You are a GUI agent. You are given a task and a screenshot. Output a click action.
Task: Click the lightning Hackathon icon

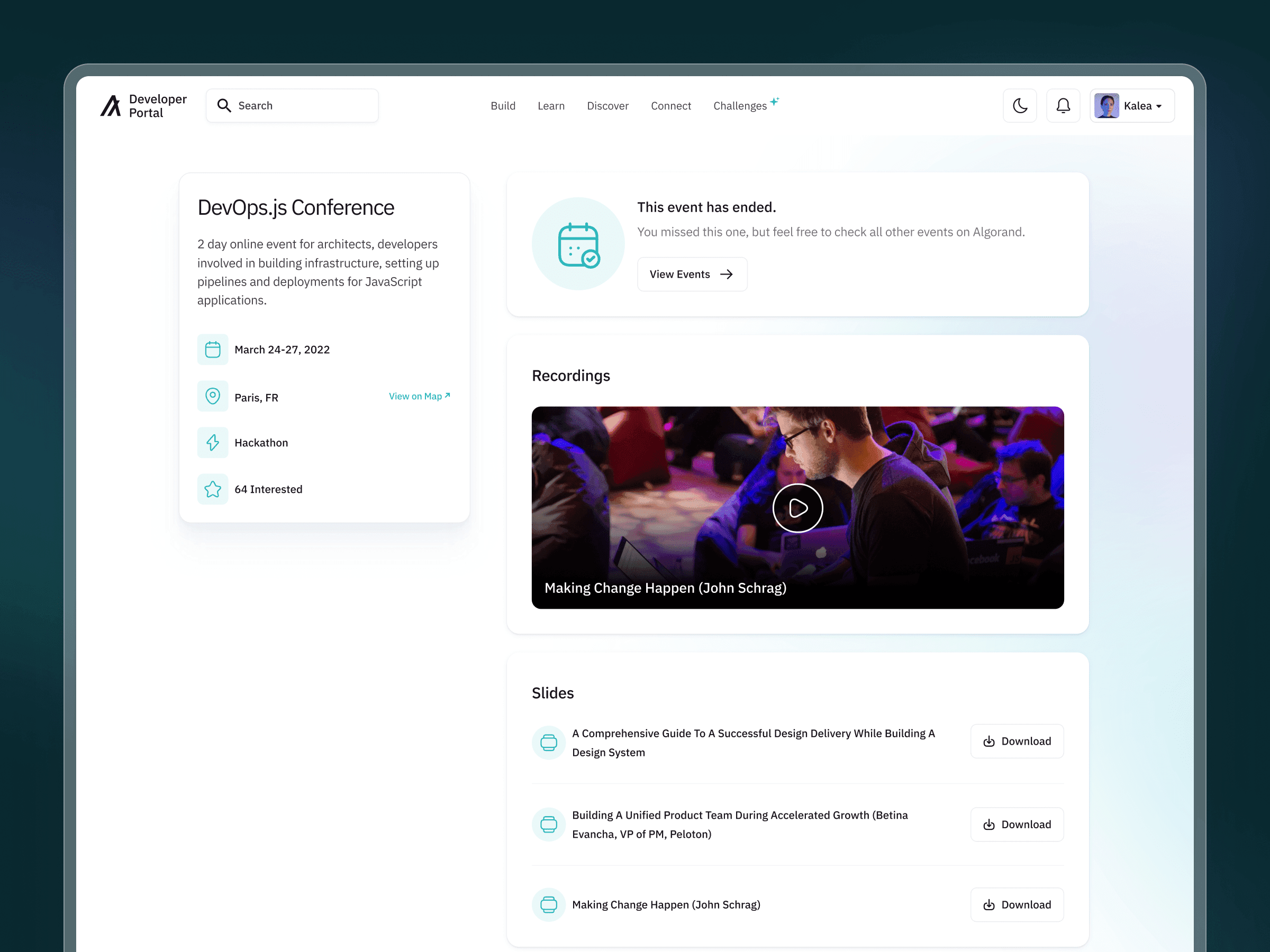click(x=212, y=443)
